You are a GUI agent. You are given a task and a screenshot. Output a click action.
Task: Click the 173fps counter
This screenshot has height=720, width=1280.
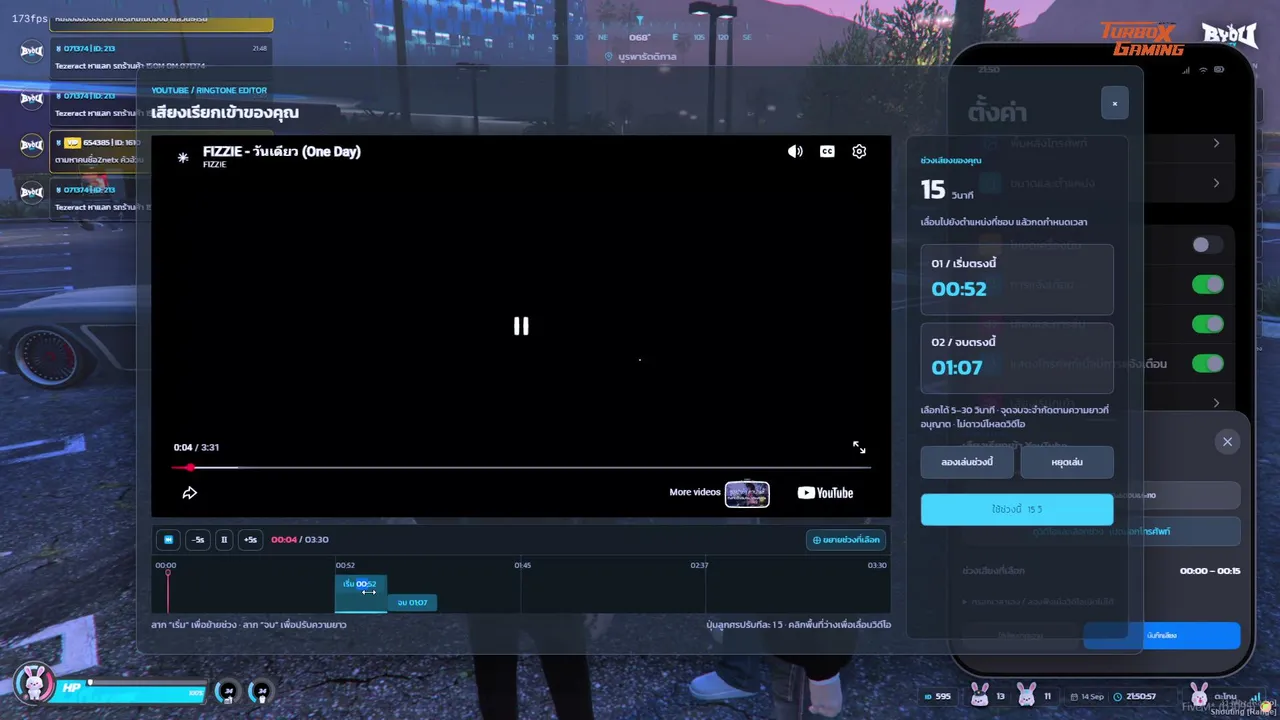click(30, 19)
